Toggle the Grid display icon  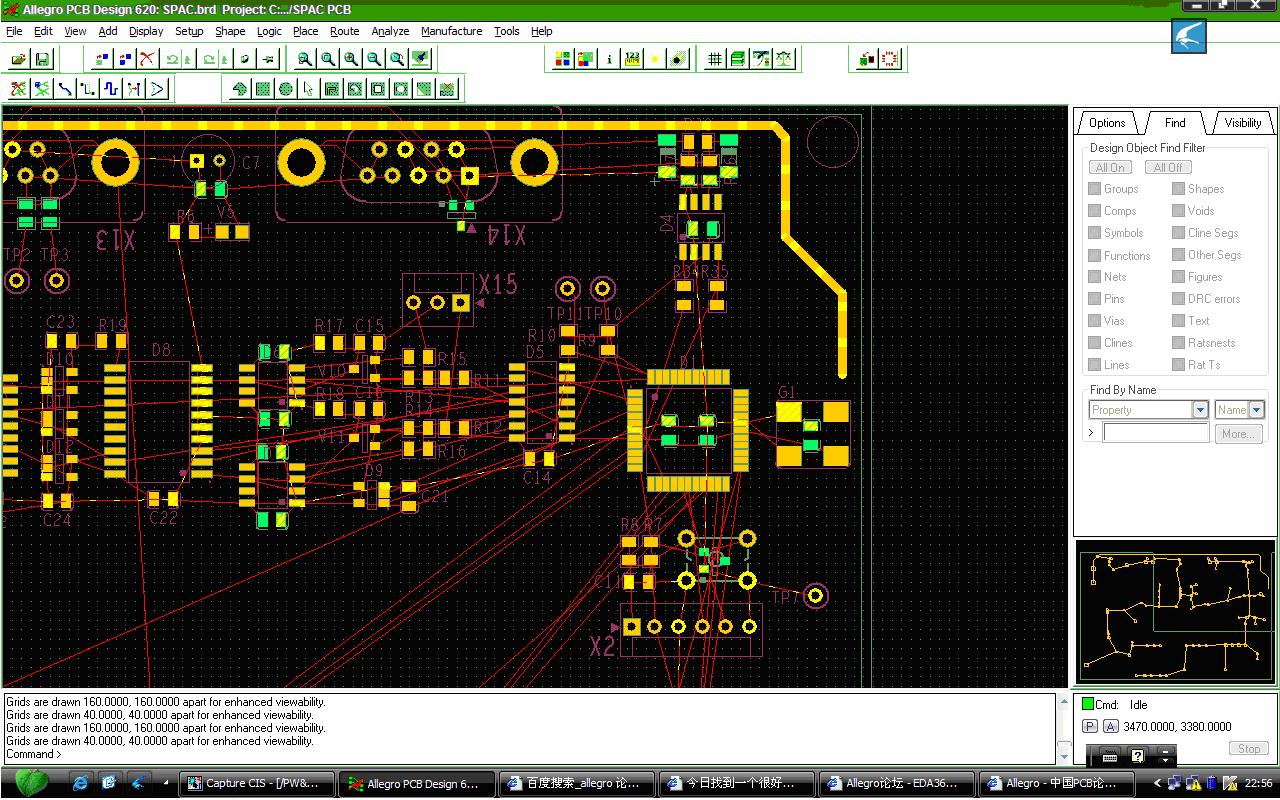point(714,60)
